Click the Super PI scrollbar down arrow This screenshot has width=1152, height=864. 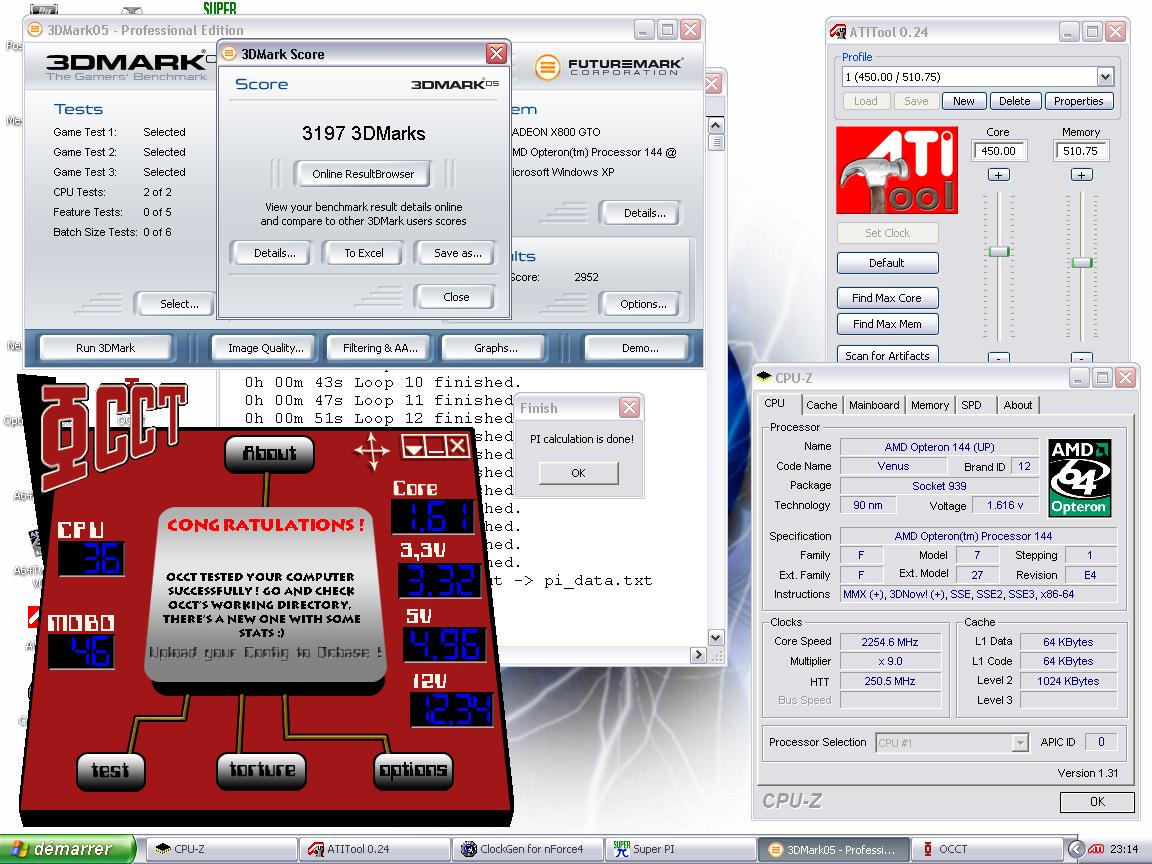click(716, 637)
